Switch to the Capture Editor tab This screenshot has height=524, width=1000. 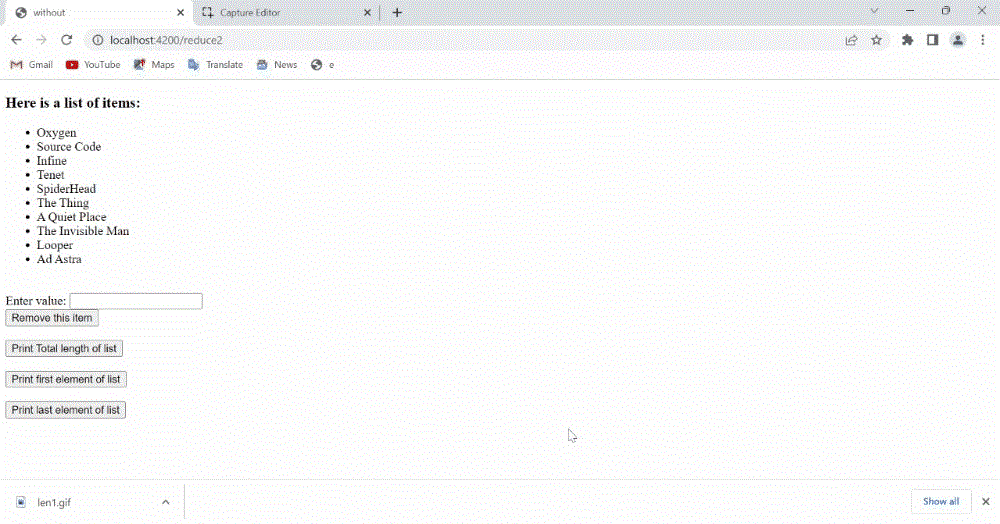tap(287, 12)
